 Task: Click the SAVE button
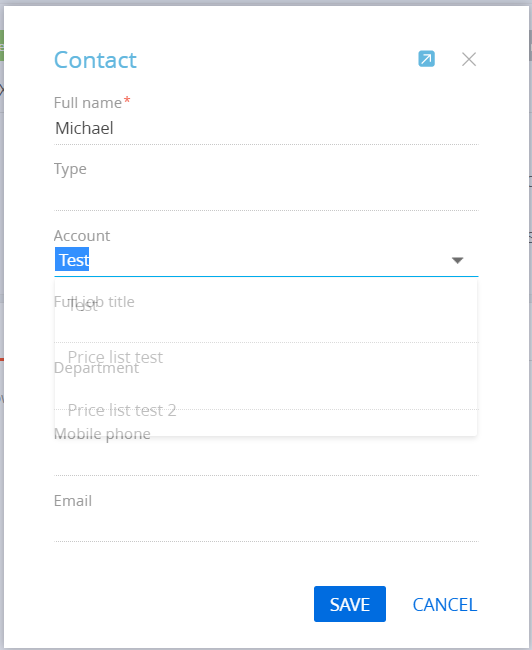point(350,604)
